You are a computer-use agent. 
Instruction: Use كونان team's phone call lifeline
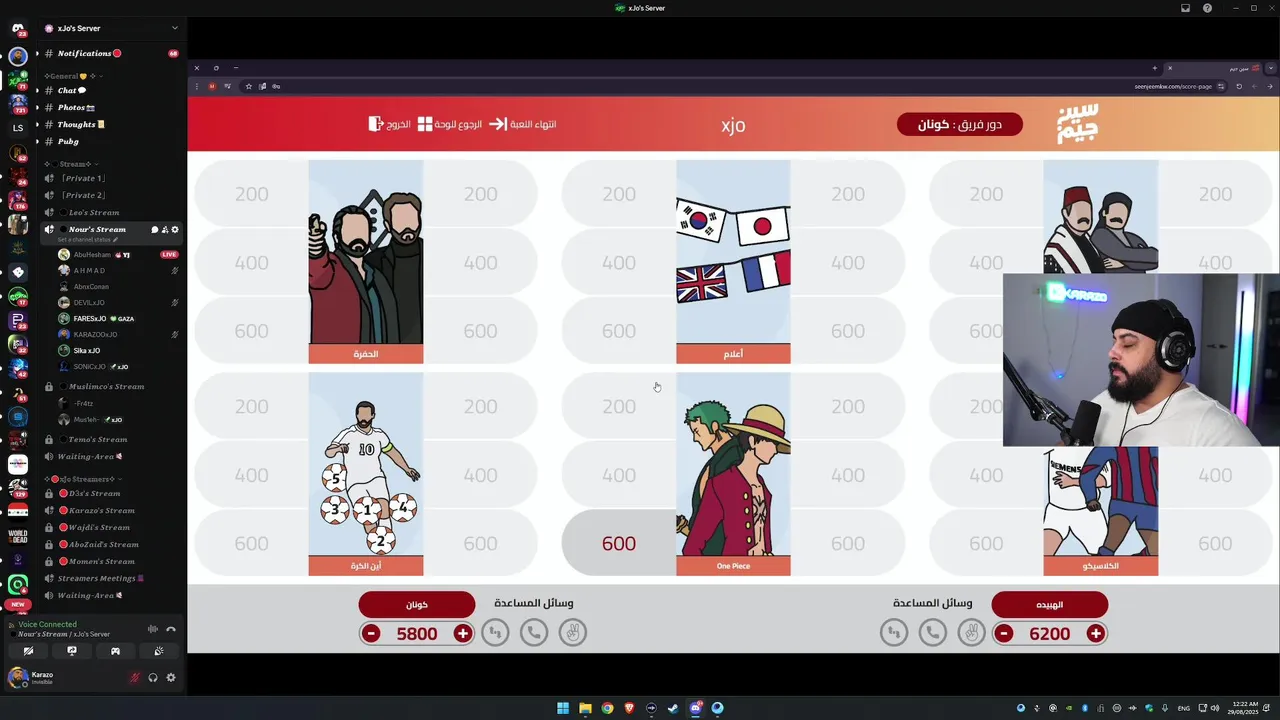click(533, 632)
